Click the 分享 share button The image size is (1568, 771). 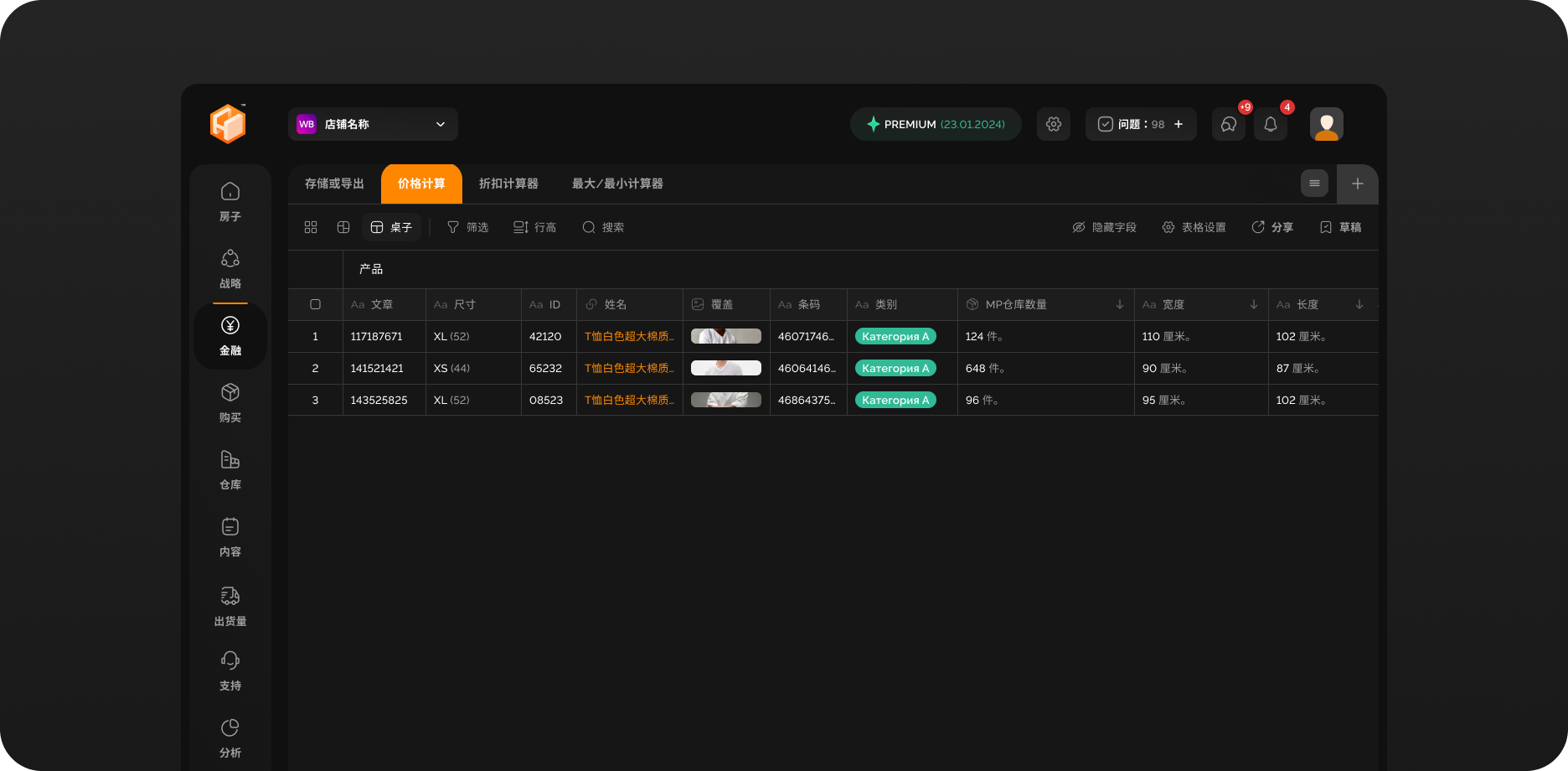[x=1272, y=227]
